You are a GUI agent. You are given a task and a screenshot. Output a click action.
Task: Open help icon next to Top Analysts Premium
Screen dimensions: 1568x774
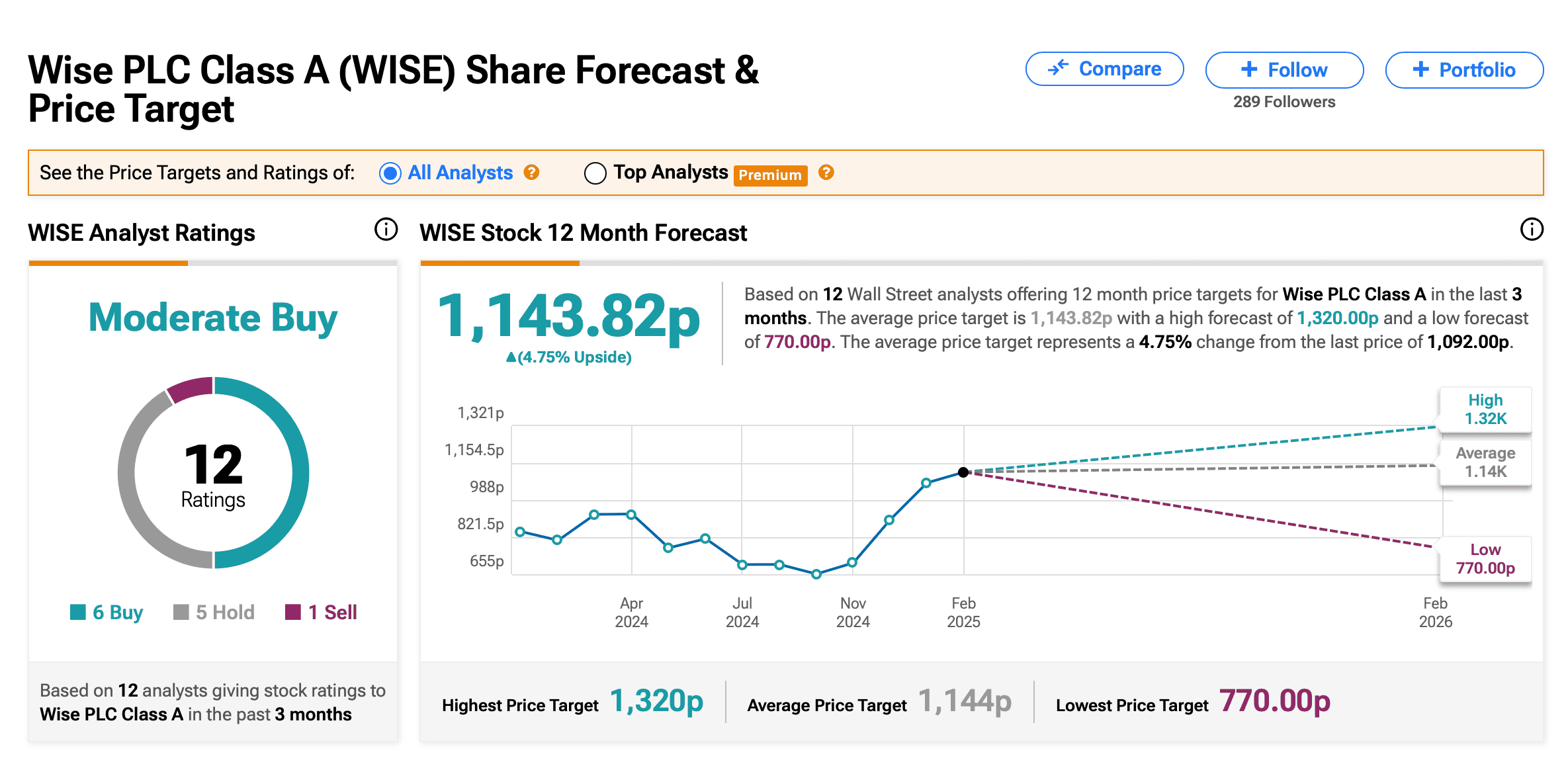pyautogui.click(x=826, y=173)
